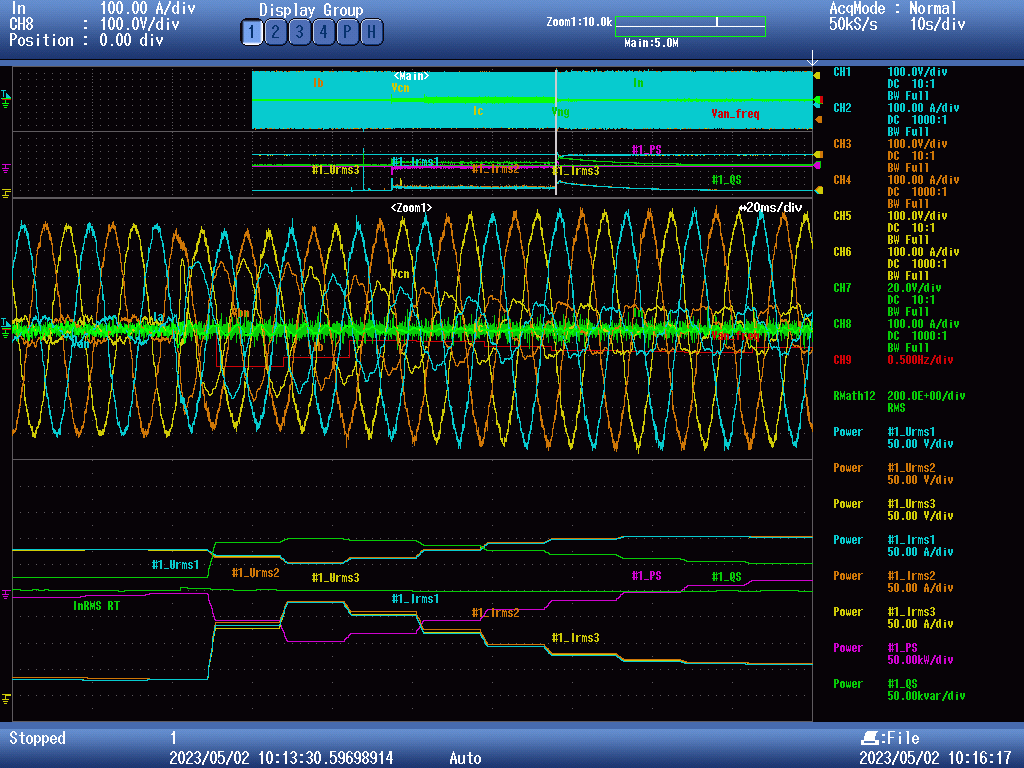The height and width of the screenshot is (768, 1024).
Task: Click the Auto trigger mode label
Action: tap(465, 758)
